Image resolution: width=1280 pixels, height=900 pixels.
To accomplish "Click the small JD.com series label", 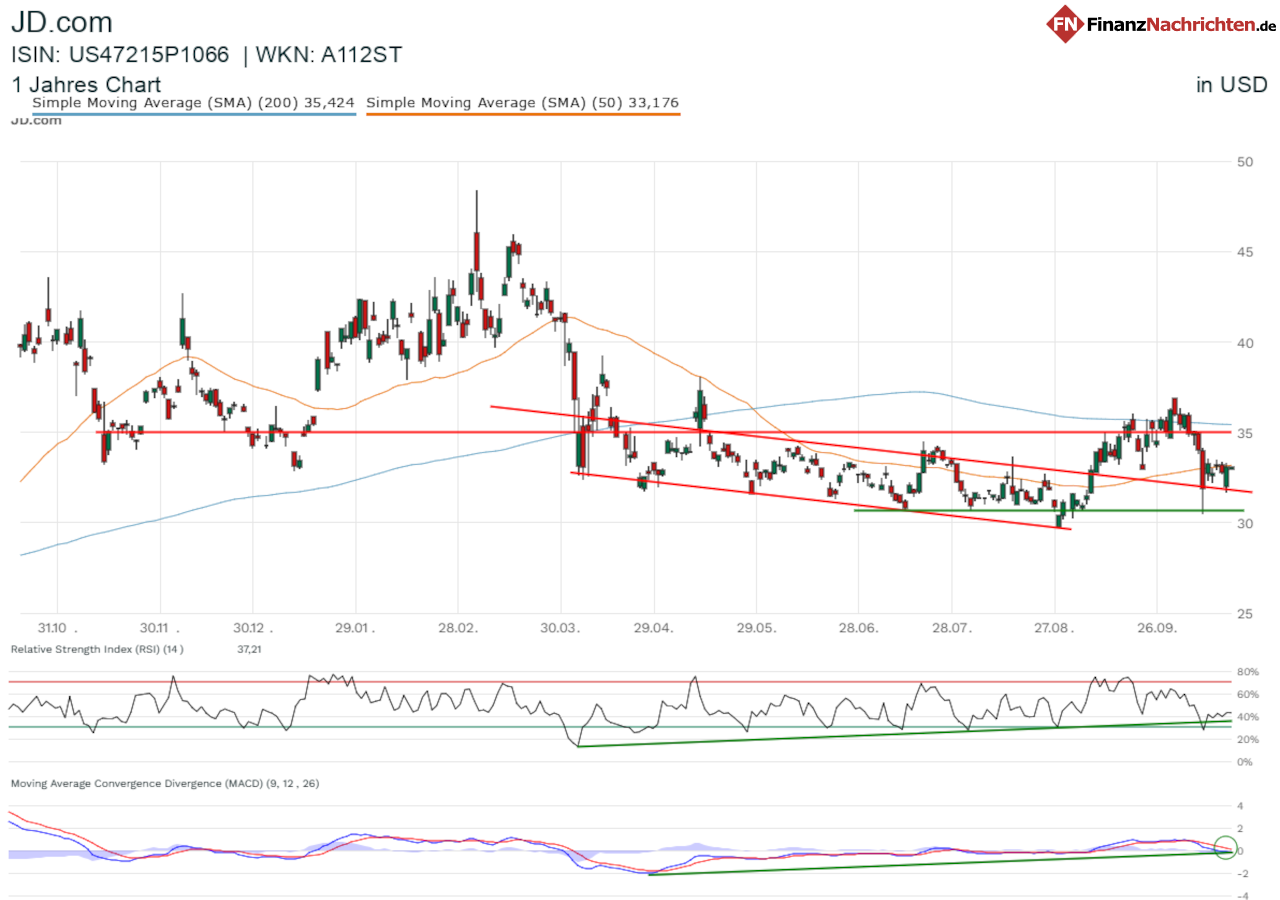I will click(35, 121).
